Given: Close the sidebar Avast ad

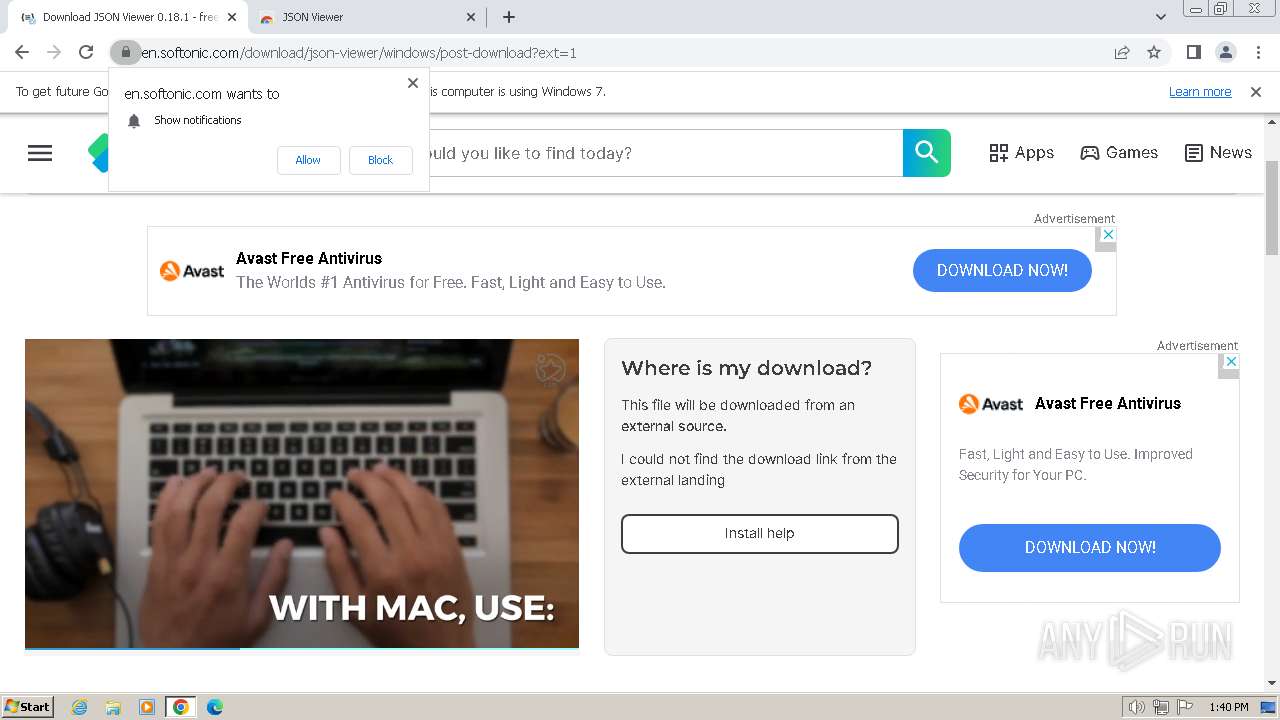Looking at the screenshot, I should coord(1230,362).
